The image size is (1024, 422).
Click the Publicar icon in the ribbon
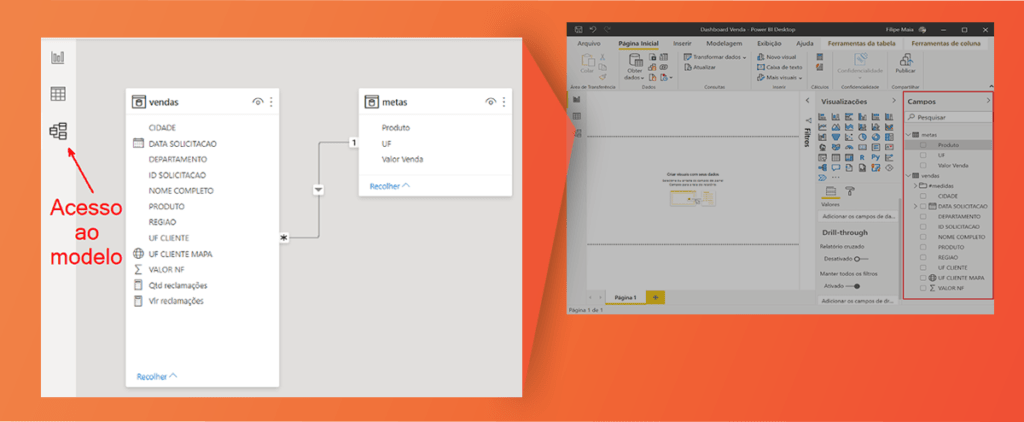(x=905, y=63)
